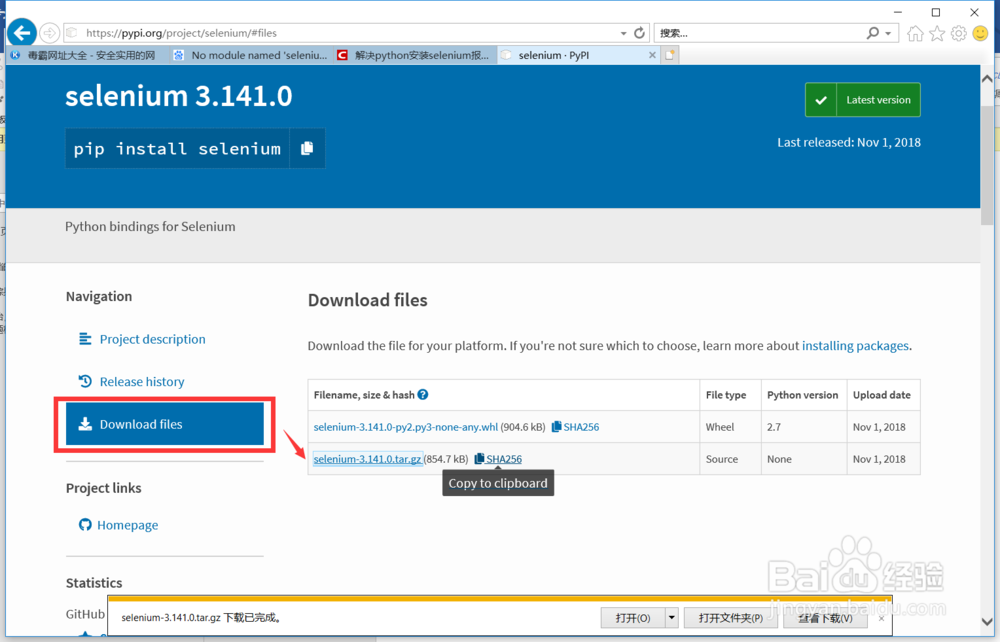The width and height of the screenshot is (1000, 642).
Task: Click the selenium 3.141.0 heading
Action: pos(179,96)
